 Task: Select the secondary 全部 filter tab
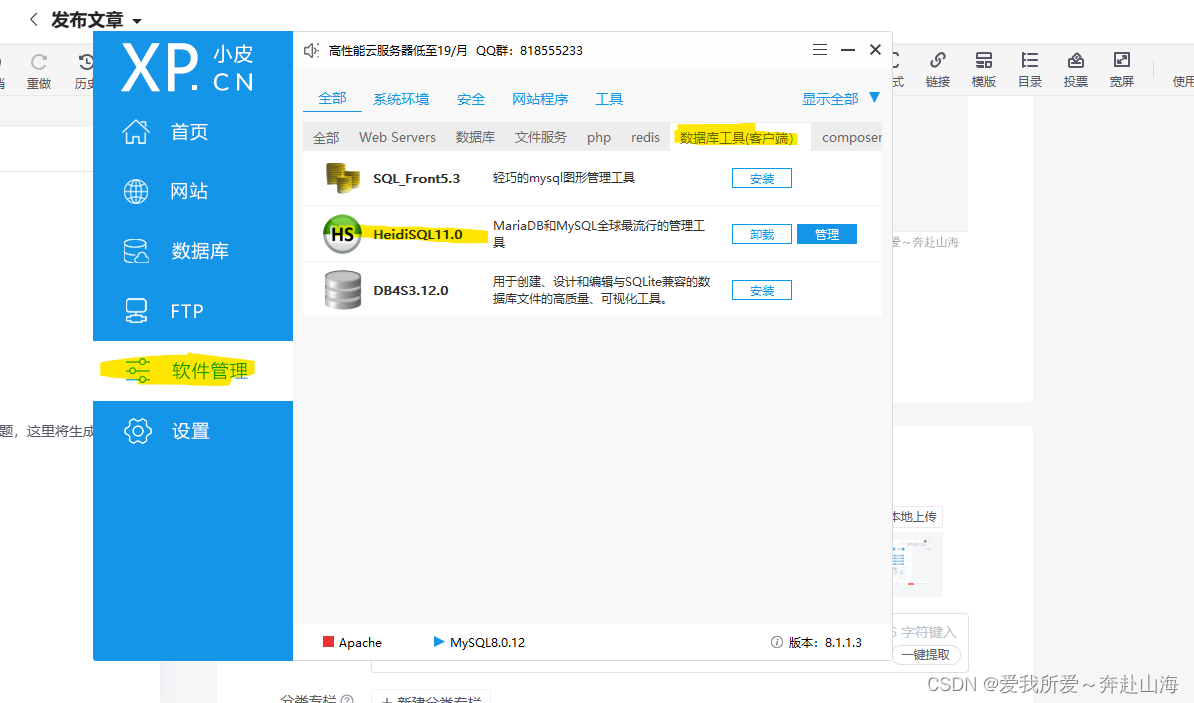326,138
